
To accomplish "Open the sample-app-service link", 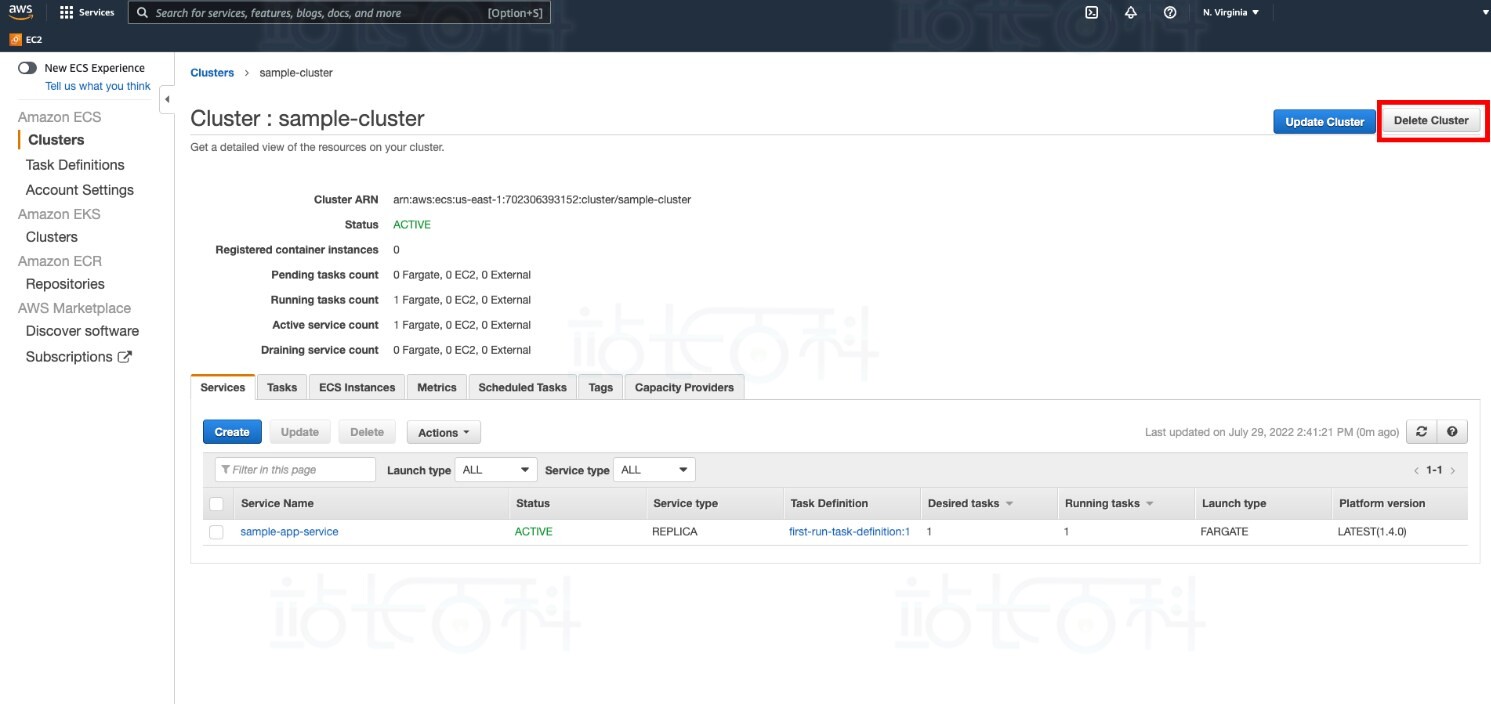I will pos(289,532).
